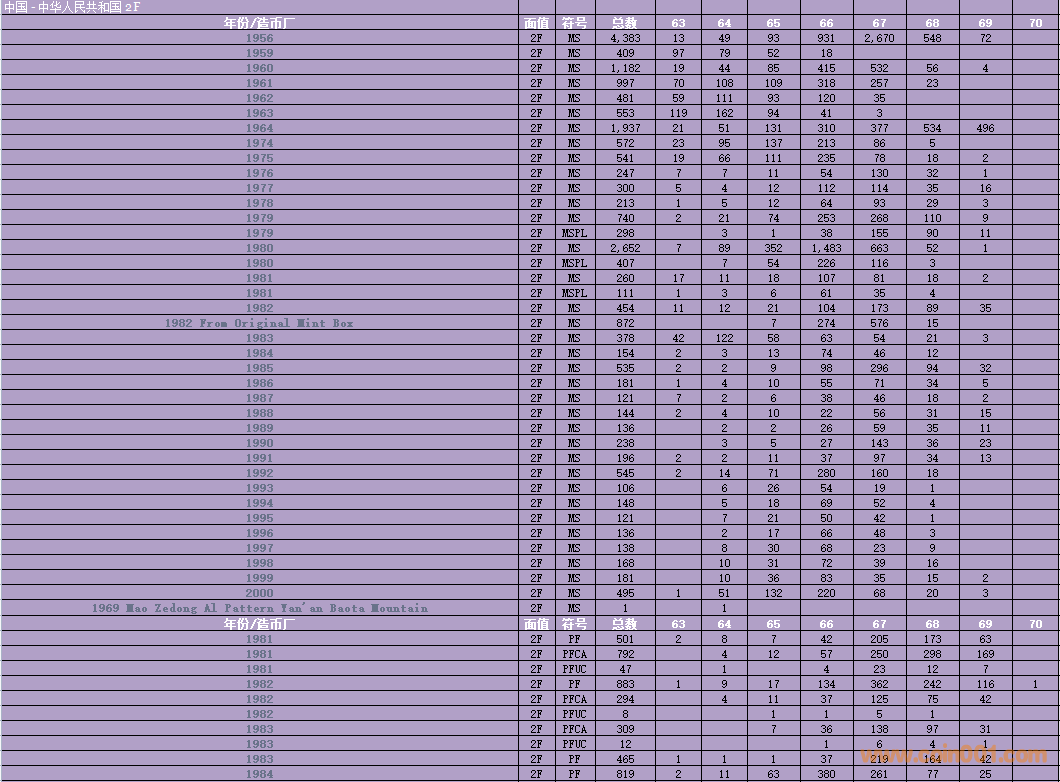Select the 883 total in the PF section
The height and width of the screenshot is (782, 1060).
625,684
